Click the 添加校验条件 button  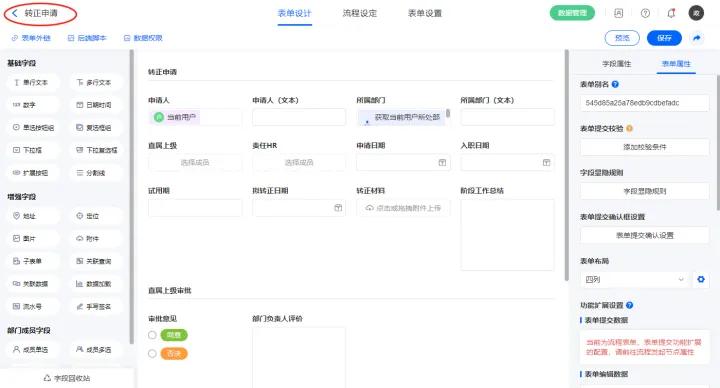(x=645, y=147)
